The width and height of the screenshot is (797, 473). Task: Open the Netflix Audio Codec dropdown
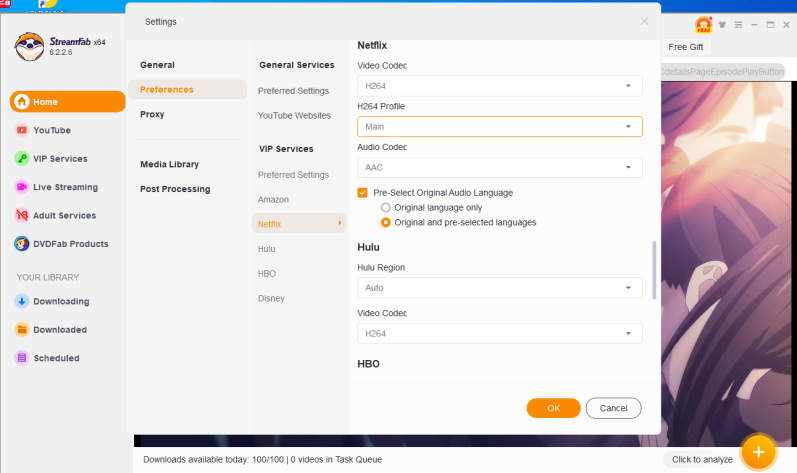pos(499,167)
